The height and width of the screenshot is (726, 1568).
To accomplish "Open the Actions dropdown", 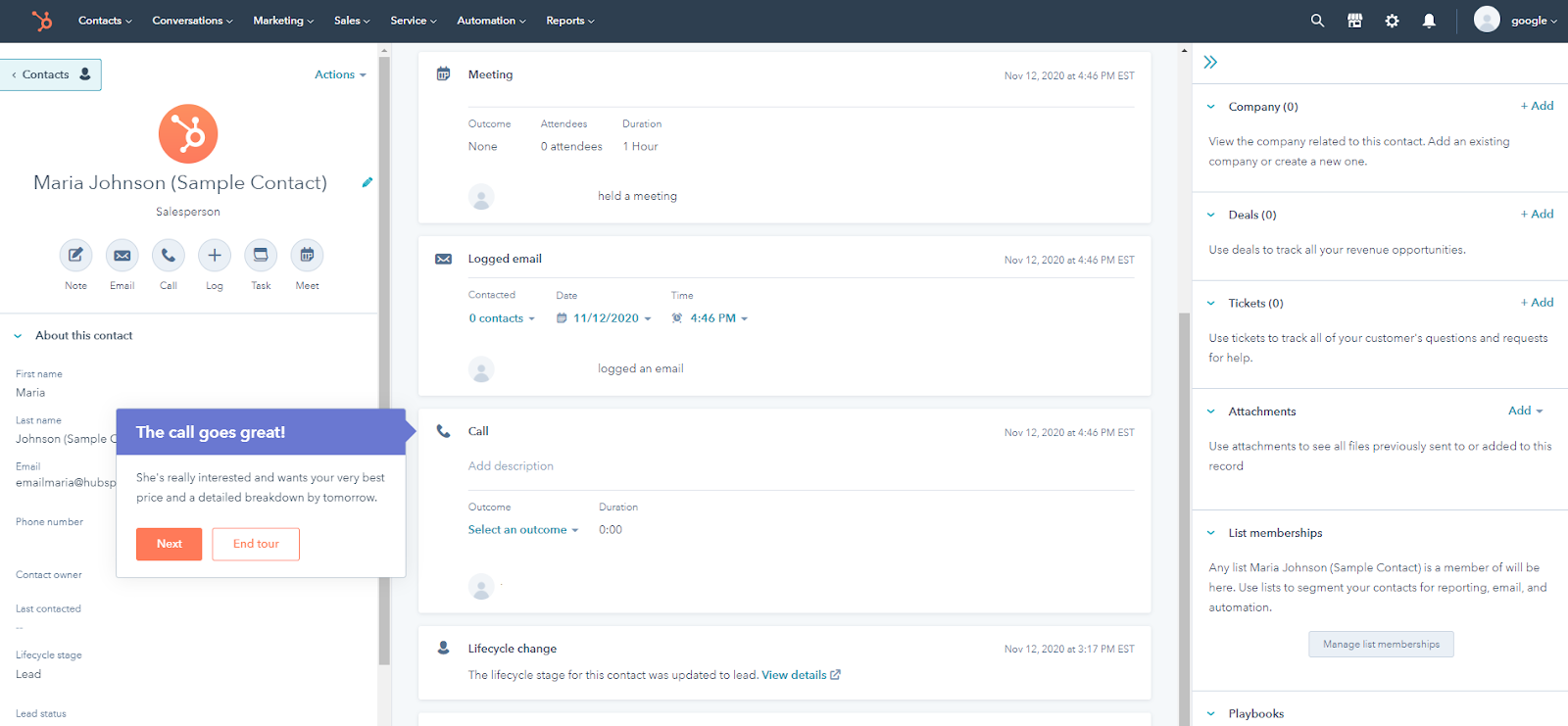I will click(x=340, y=74).
